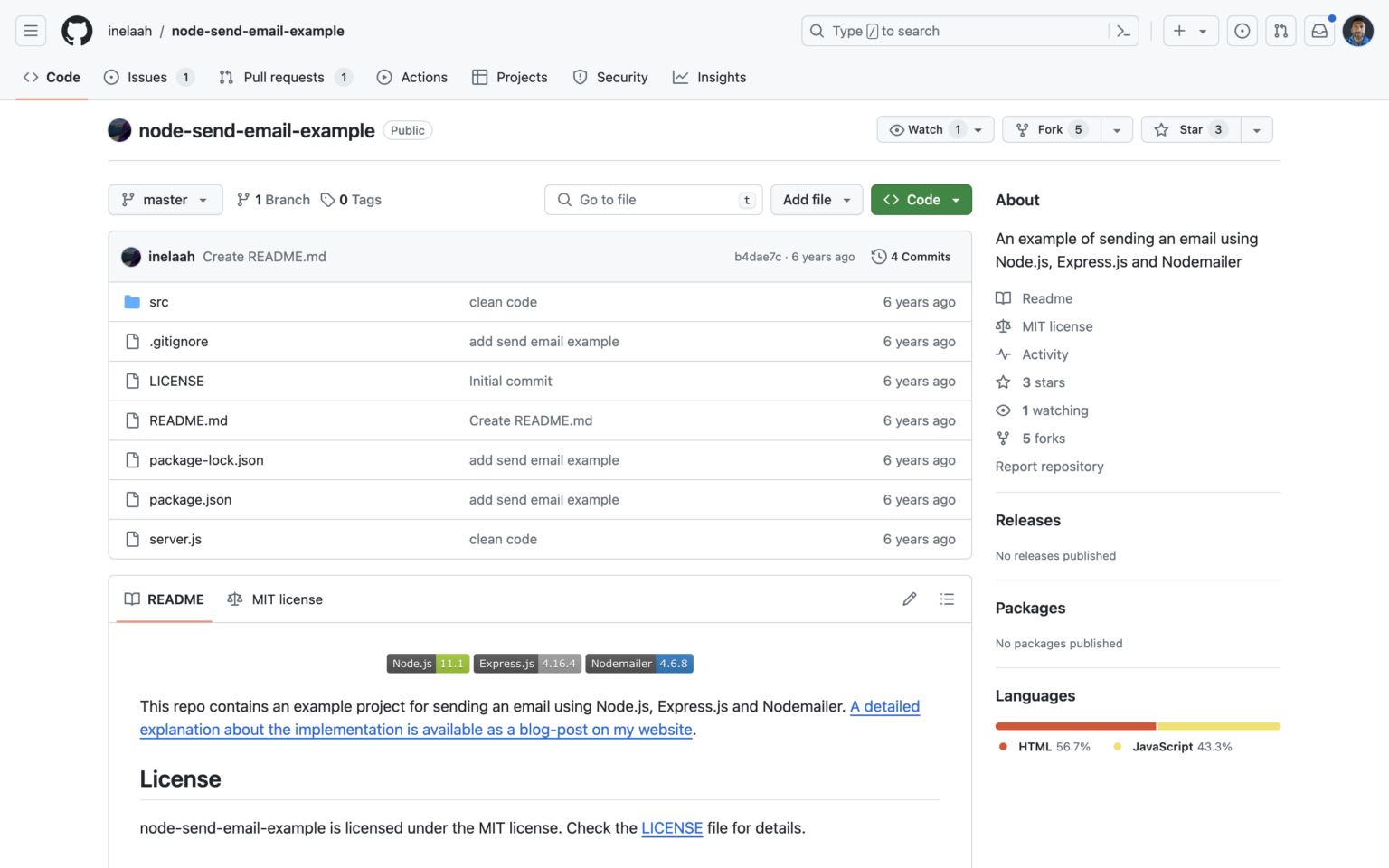Switch to MIT license tab in README
This screenshot has width=1389, height=868.
275,599
